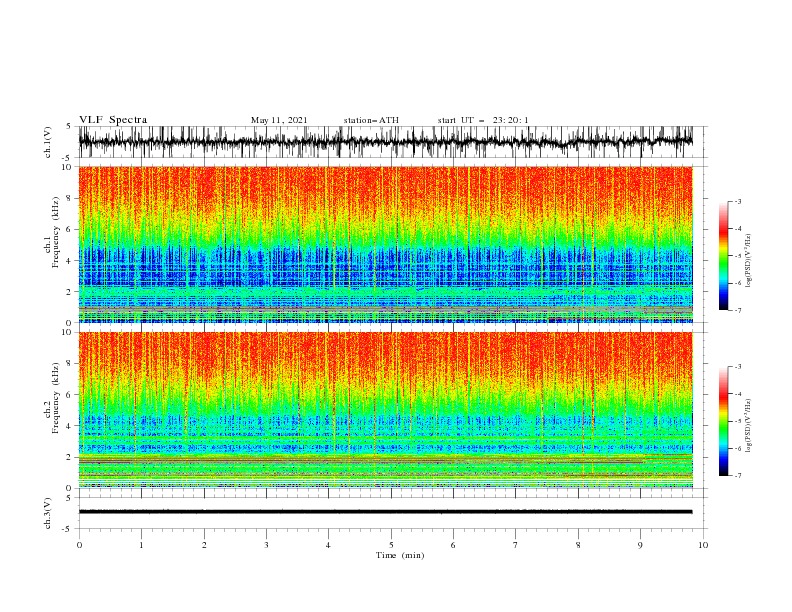Click the 'ch.1(V)' waveform axis label
Image resolution: width=792 pixels, height=612 pixels.
coord(48,142)
